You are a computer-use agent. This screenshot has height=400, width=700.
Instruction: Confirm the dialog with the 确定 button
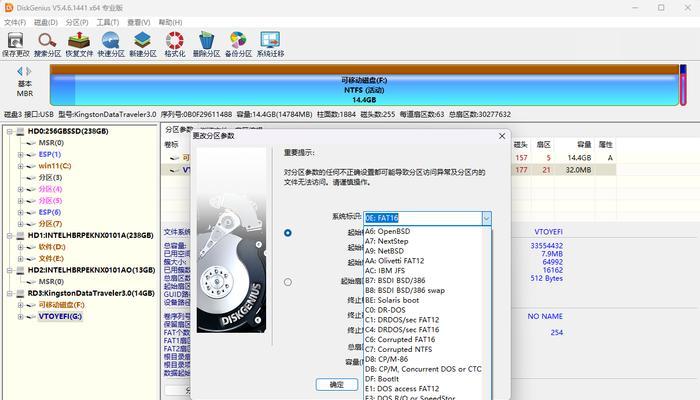[337, 384]
